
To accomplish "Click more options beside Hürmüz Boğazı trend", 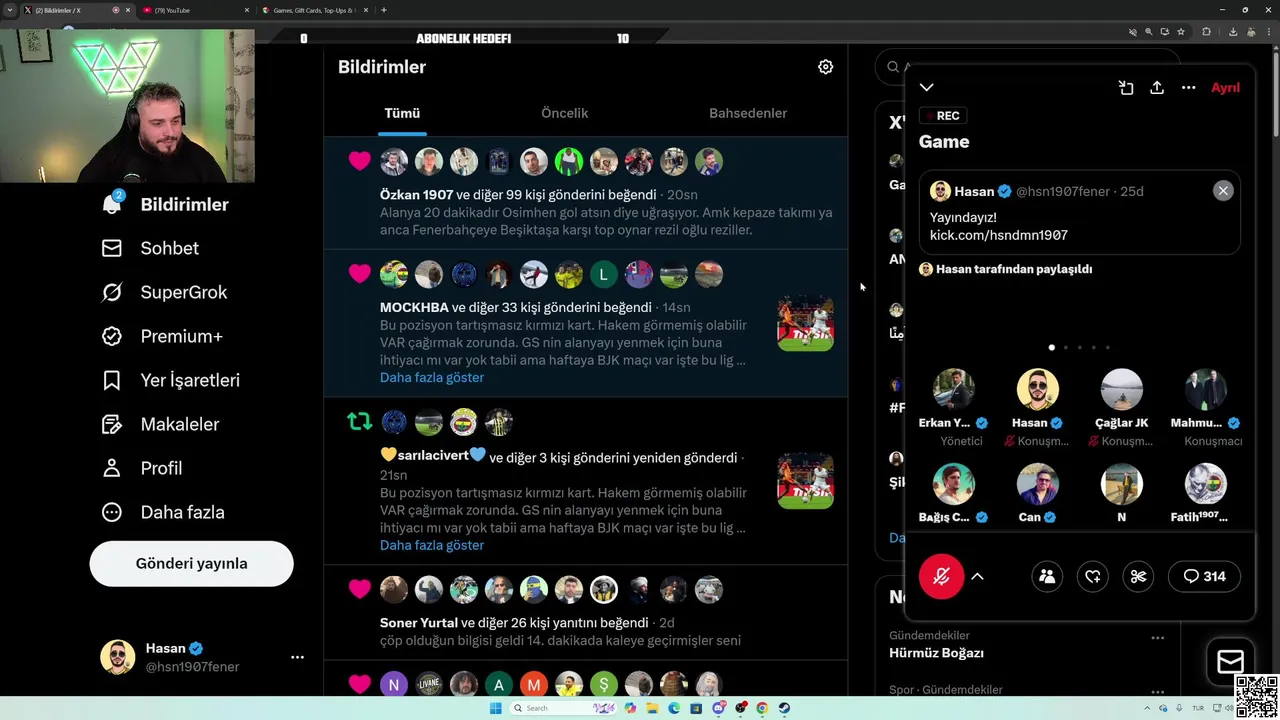I will tap(1157, 637).
